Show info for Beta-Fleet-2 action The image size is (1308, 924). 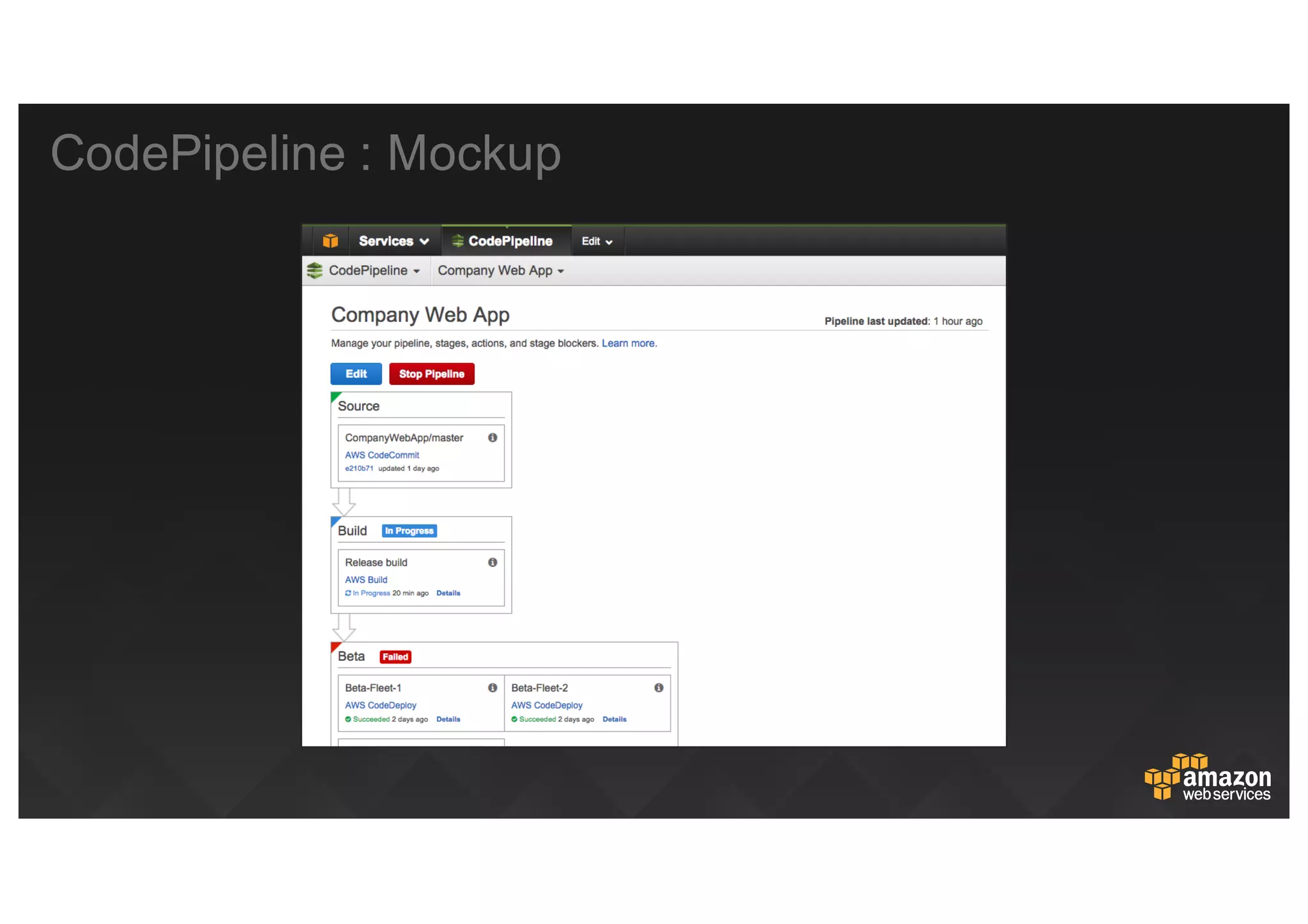click(x=658, y=688)
